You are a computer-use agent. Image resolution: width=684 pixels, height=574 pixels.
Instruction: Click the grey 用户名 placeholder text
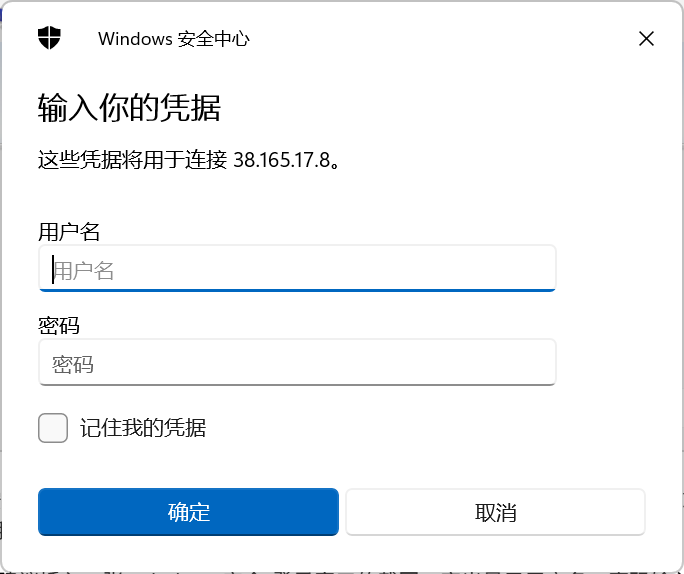[x=85, y=270]
